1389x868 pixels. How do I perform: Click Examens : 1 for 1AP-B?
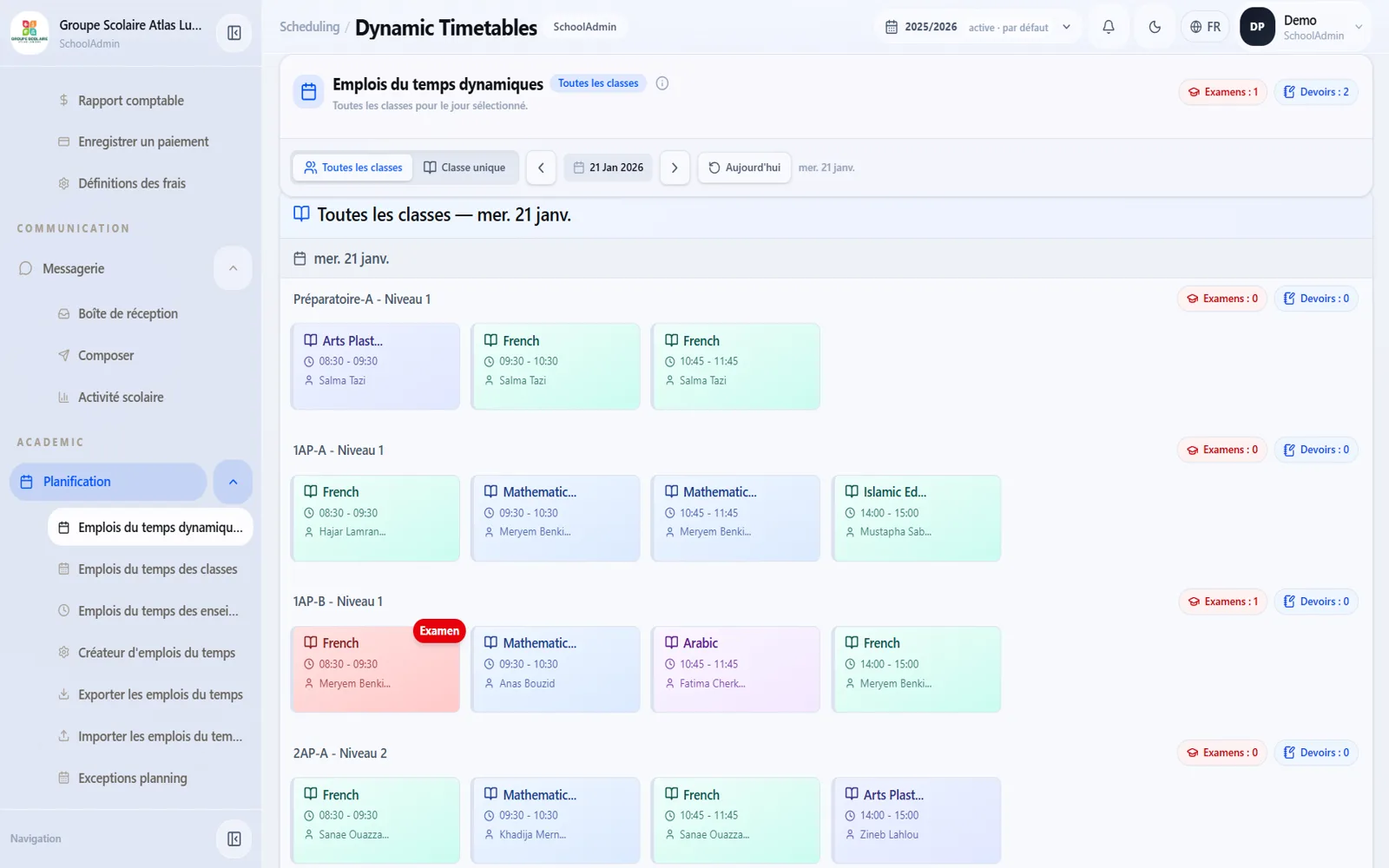(1223, 602)
